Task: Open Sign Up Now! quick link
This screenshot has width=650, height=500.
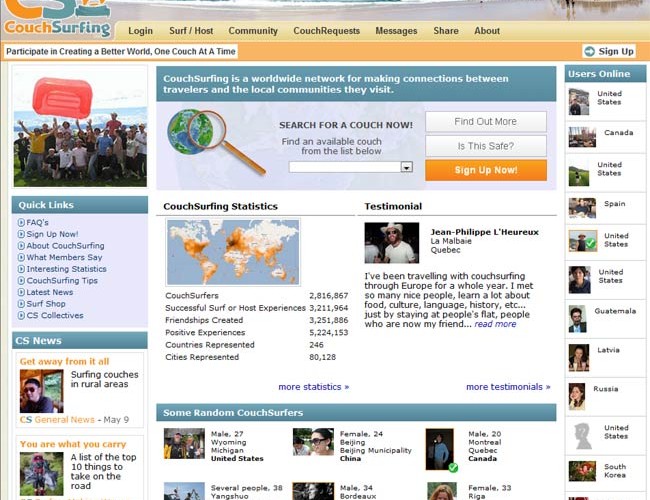Action: [52, 234]
